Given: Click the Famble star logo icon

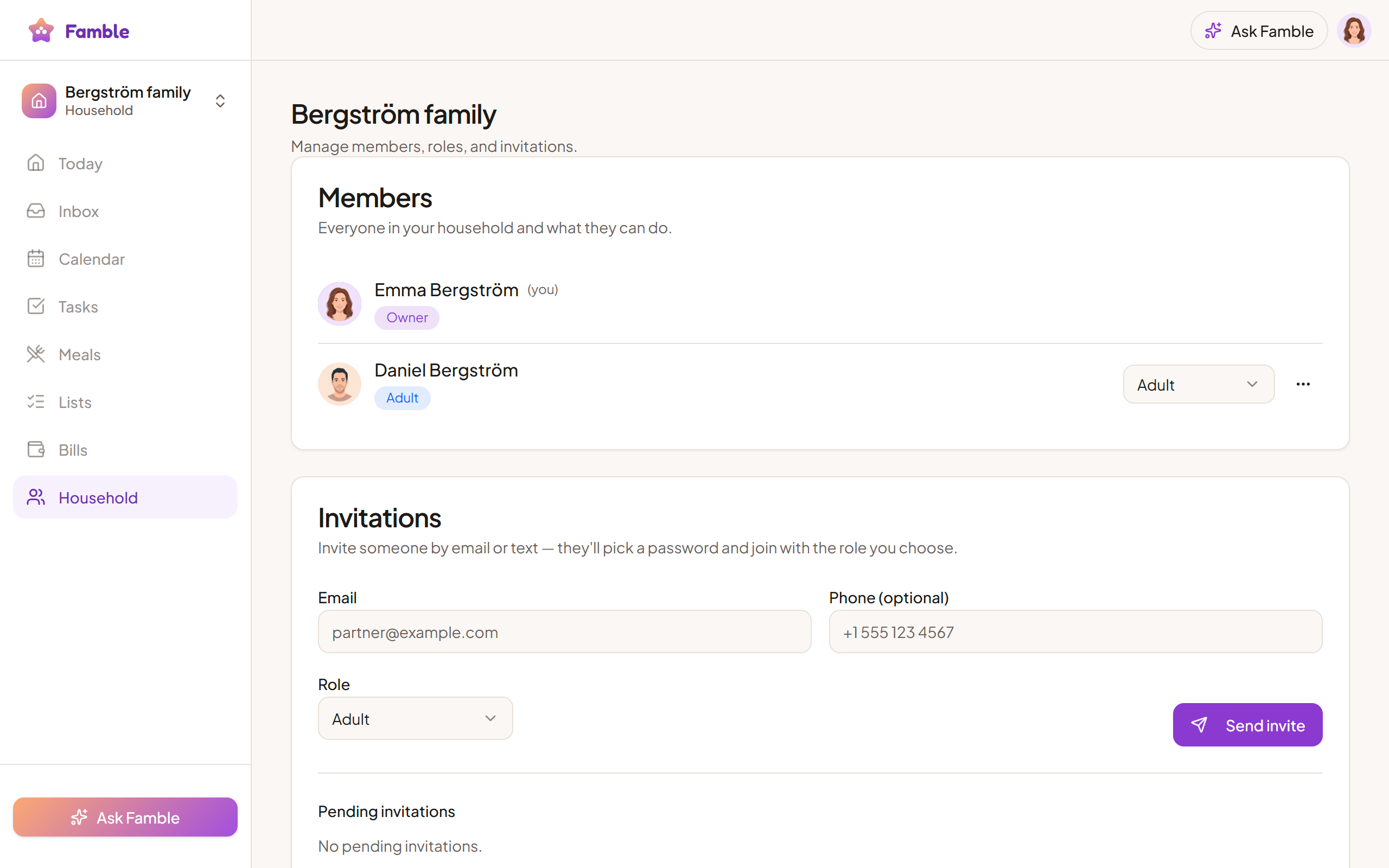Looking at the screenshot, I should pyautogui.click(x=41, y=30).
